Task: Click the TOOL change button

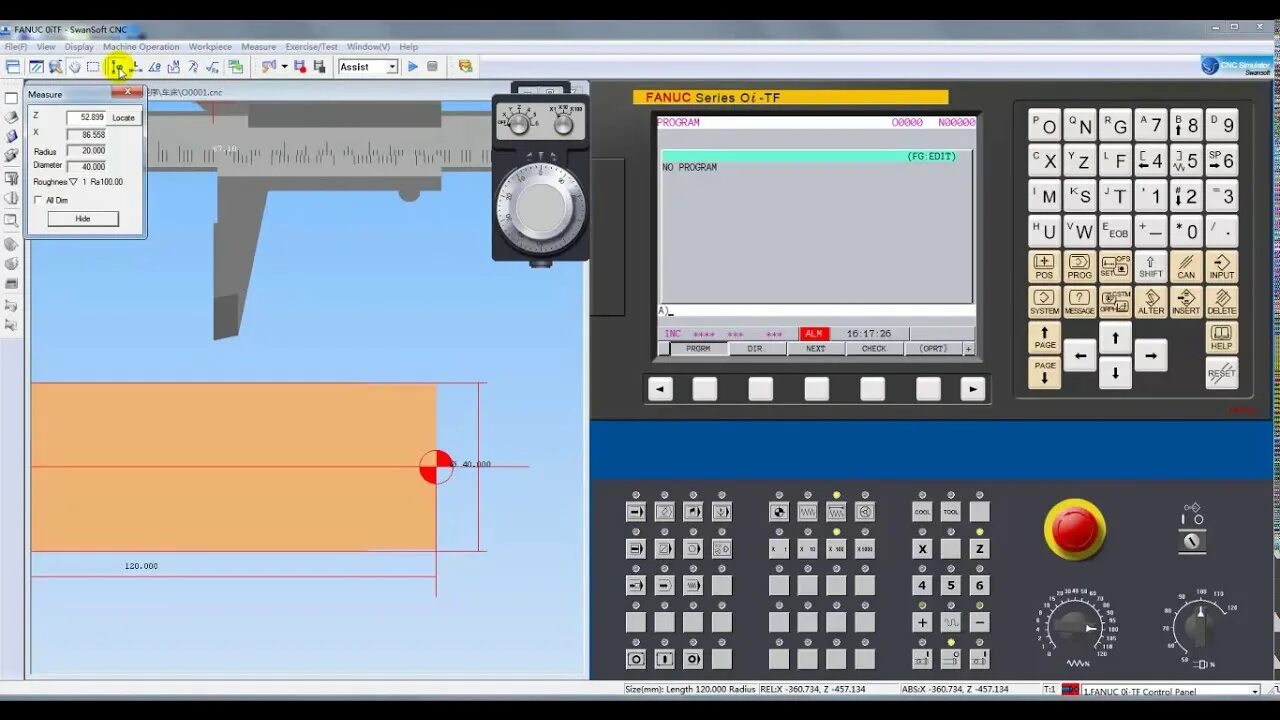Action: (951, 512)
